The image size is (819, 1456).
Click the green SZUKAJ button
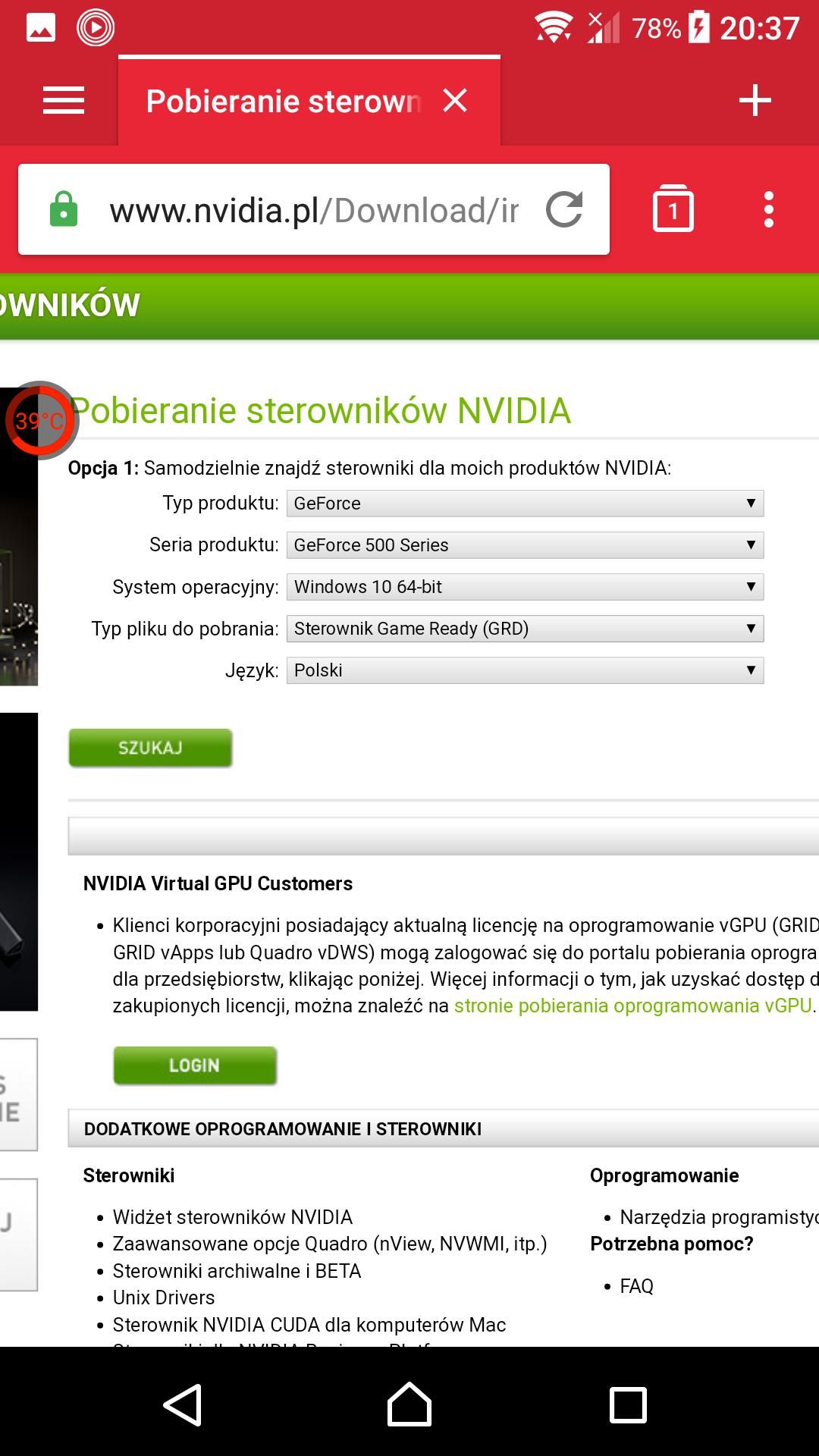pos(150,748)
